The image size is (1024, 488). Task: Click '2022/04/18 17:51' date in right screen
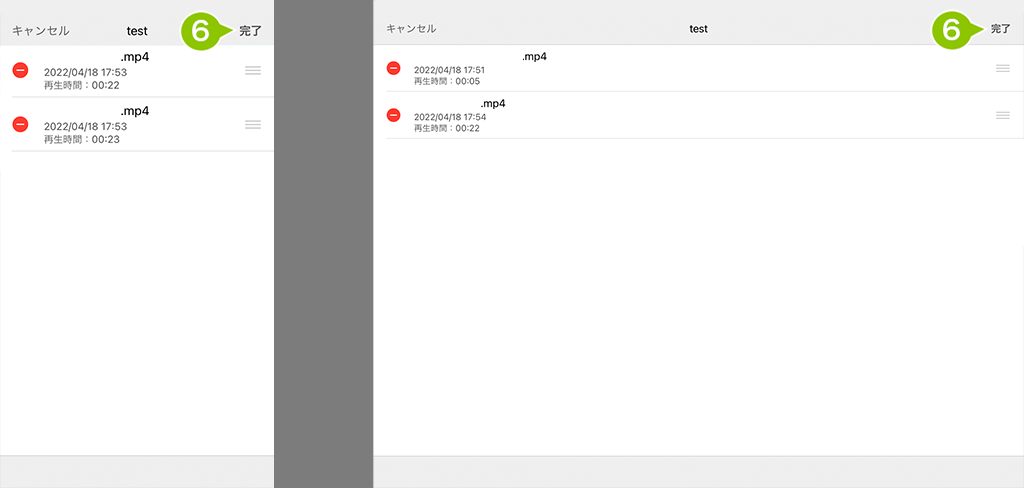[x=450, y=71]
